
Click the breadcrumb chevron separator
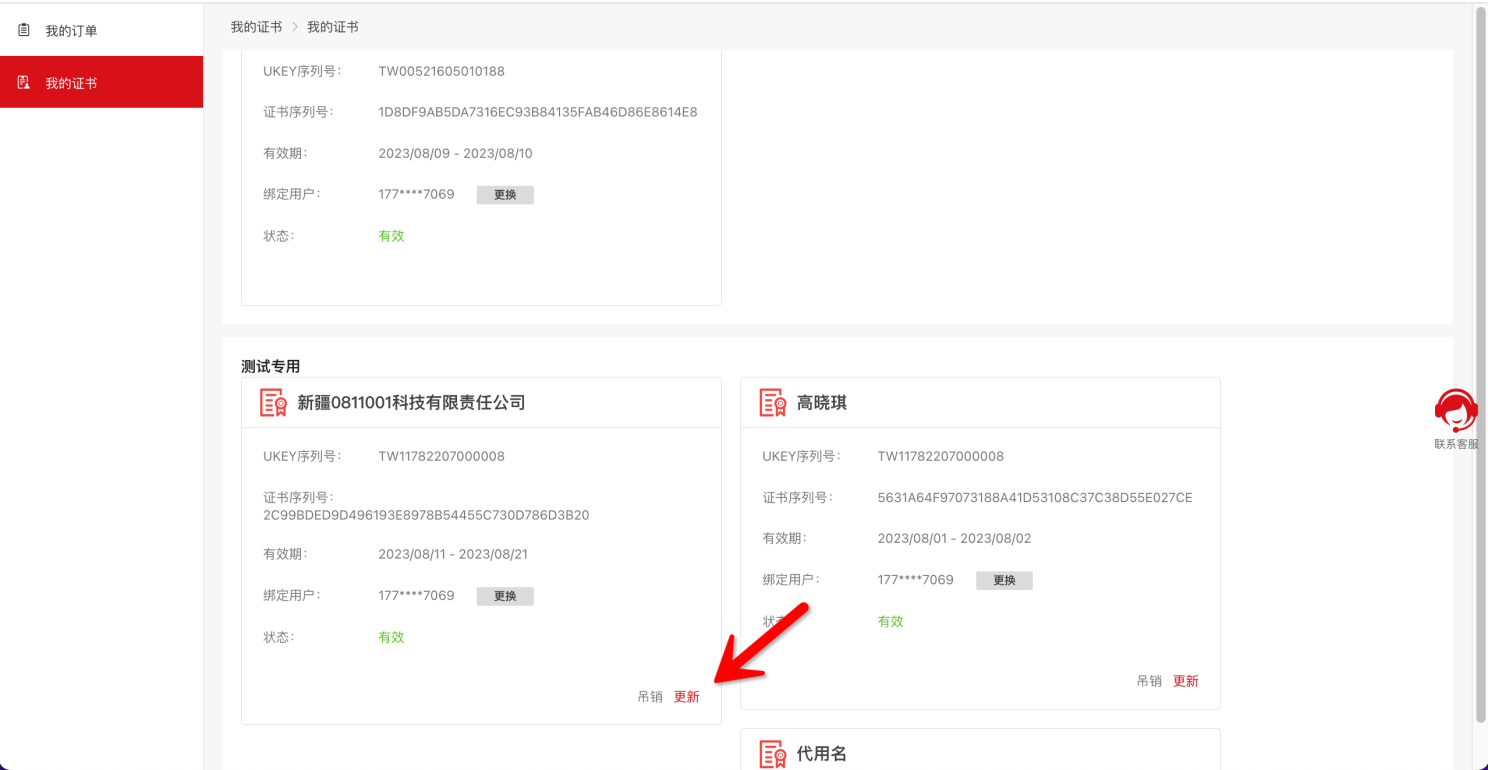295,27
